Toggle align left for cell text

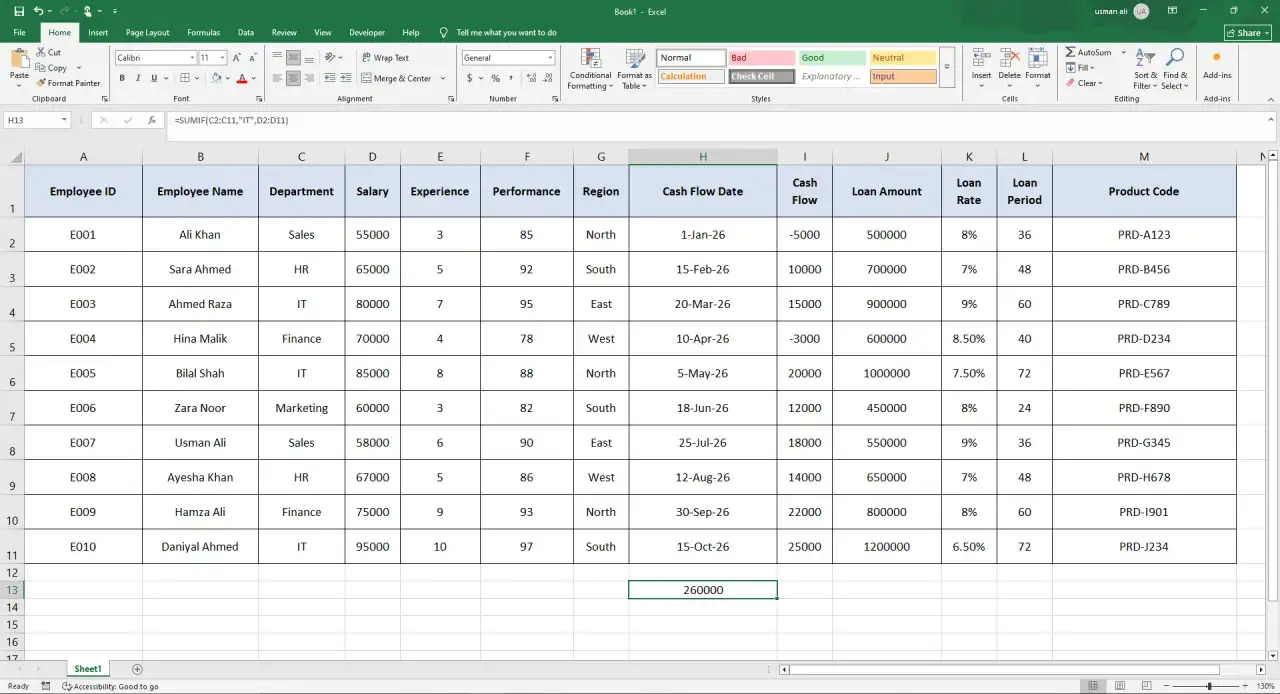tap(276, 78)
